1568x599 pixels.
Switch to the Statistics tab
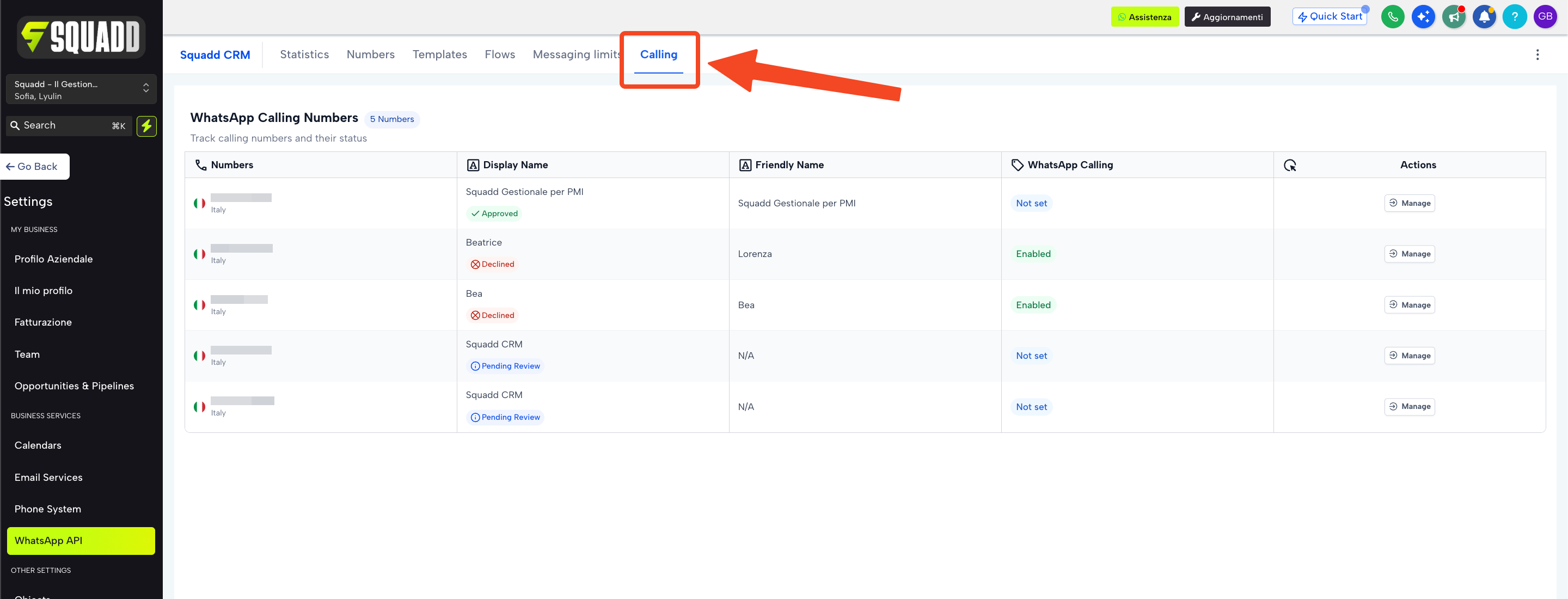[304, 55]
